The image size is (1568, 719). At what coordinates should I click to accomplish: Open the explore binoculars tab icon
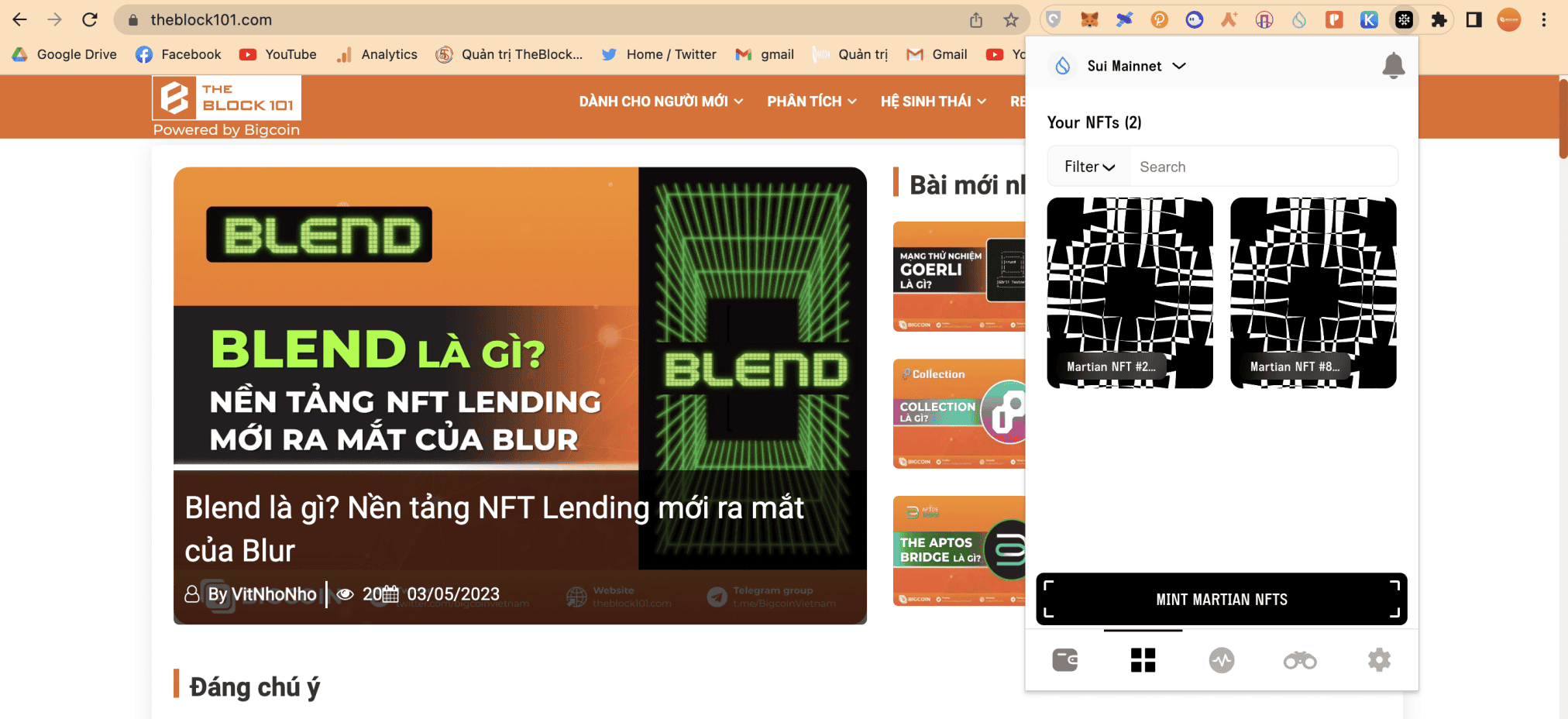(1300, 660)
